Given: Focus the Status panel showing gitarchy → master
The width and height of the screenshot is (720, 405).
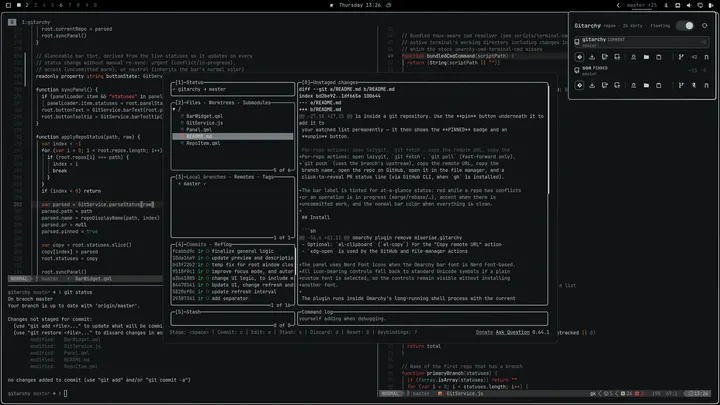Looking at the screenshot, I should (x=232, y=89).
